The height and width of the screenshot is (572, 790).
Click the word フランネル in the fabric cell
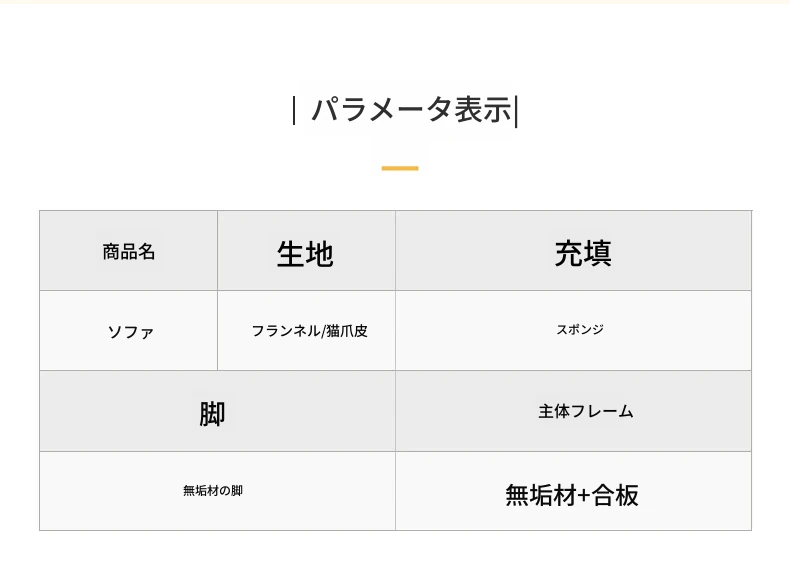point(286,330)
